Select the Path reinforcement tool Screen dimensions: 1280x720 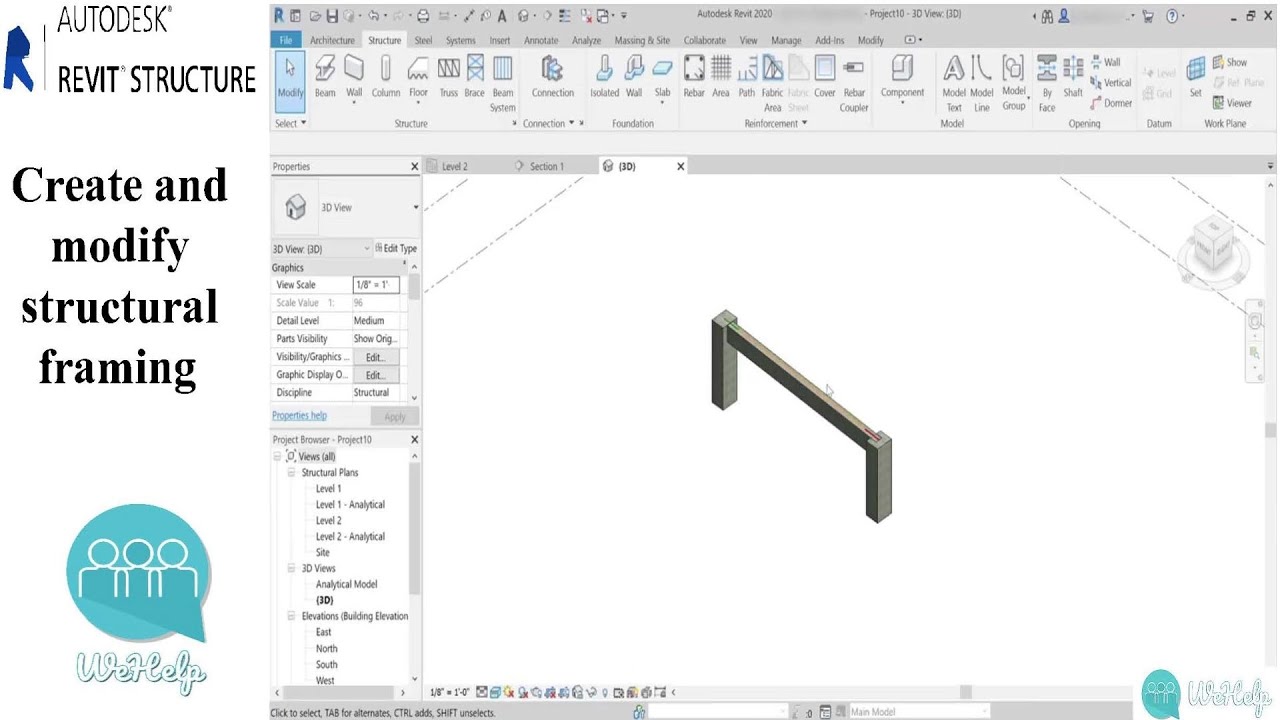coord(746,77)
